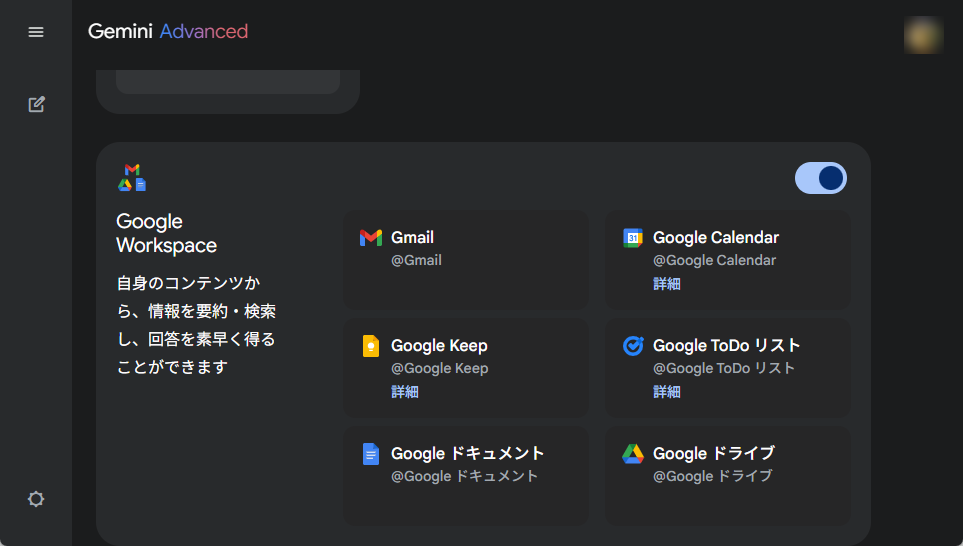963x546 pixels.
Task: Click the Google ドキュメント document icon
Action: [371, 454]
